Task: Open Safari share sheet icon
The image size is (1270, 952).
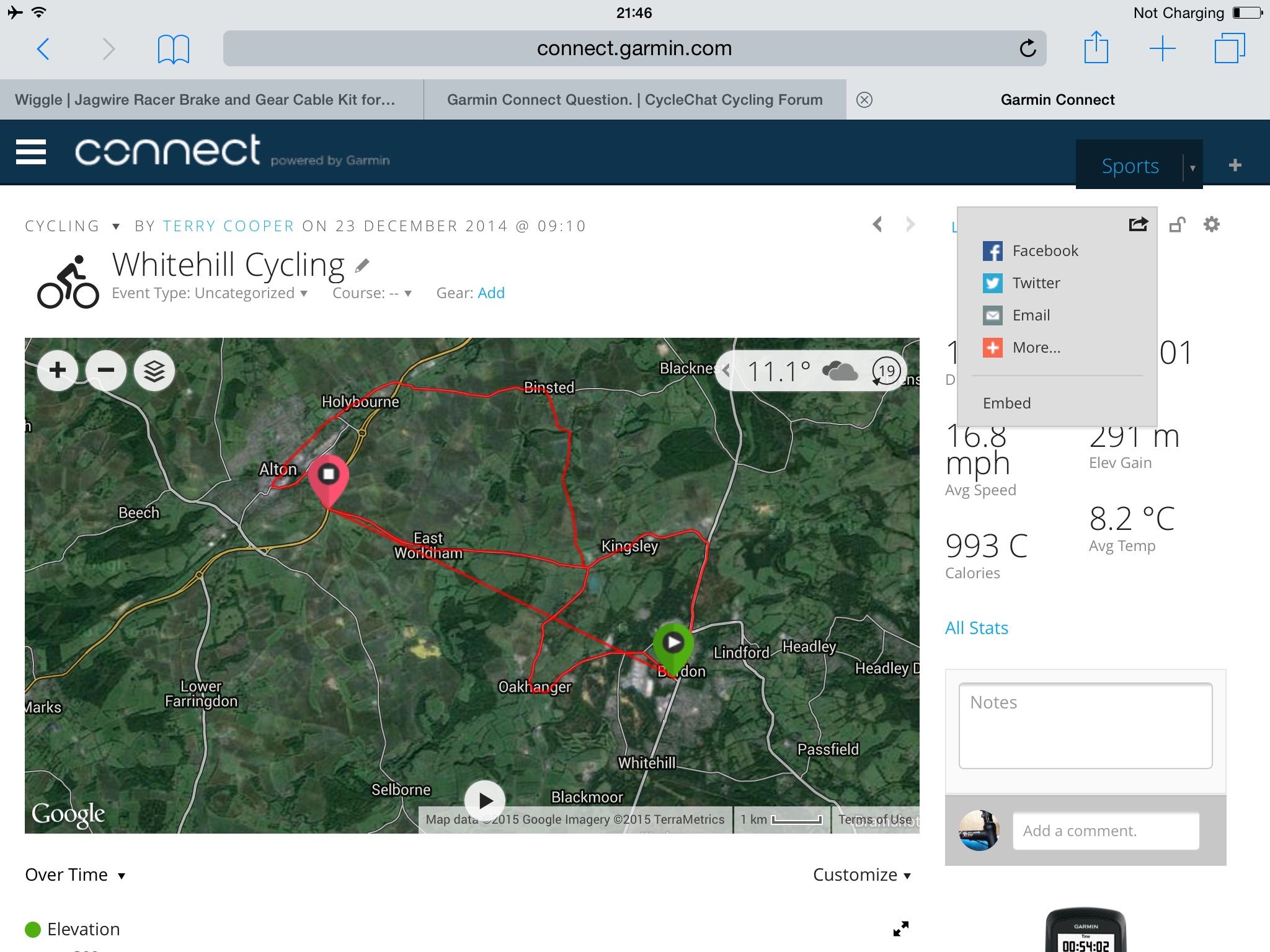Action: click(x=1096, y=47)
